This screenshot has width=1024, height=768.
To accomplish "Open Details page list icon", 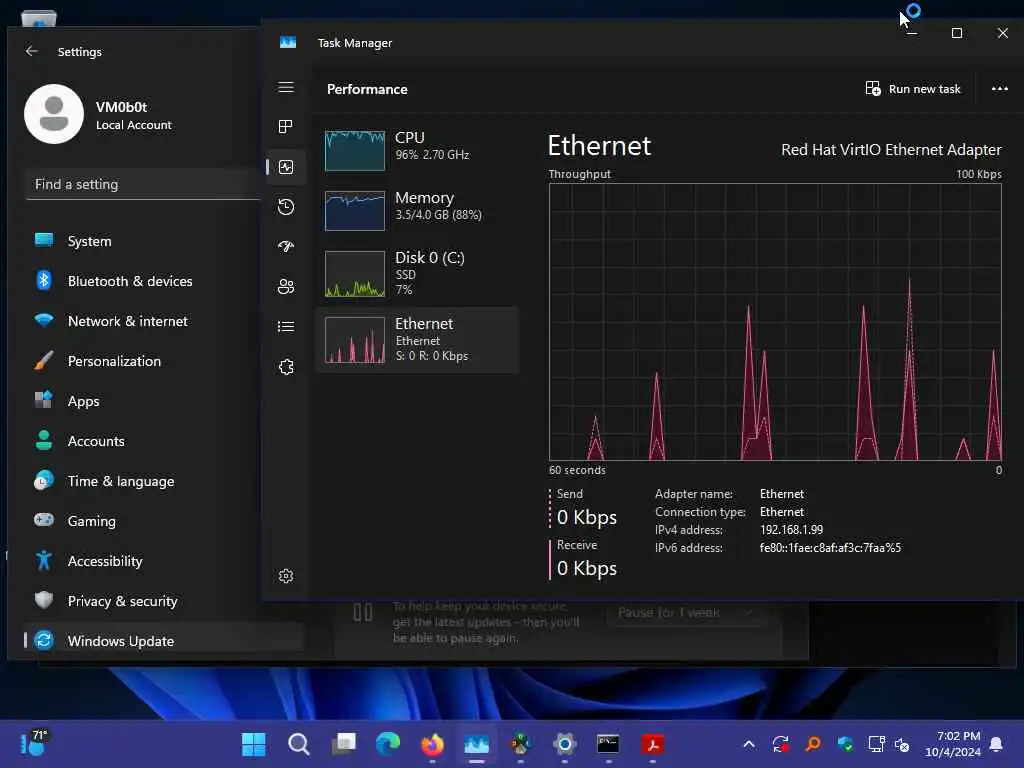I will point(286,327).
